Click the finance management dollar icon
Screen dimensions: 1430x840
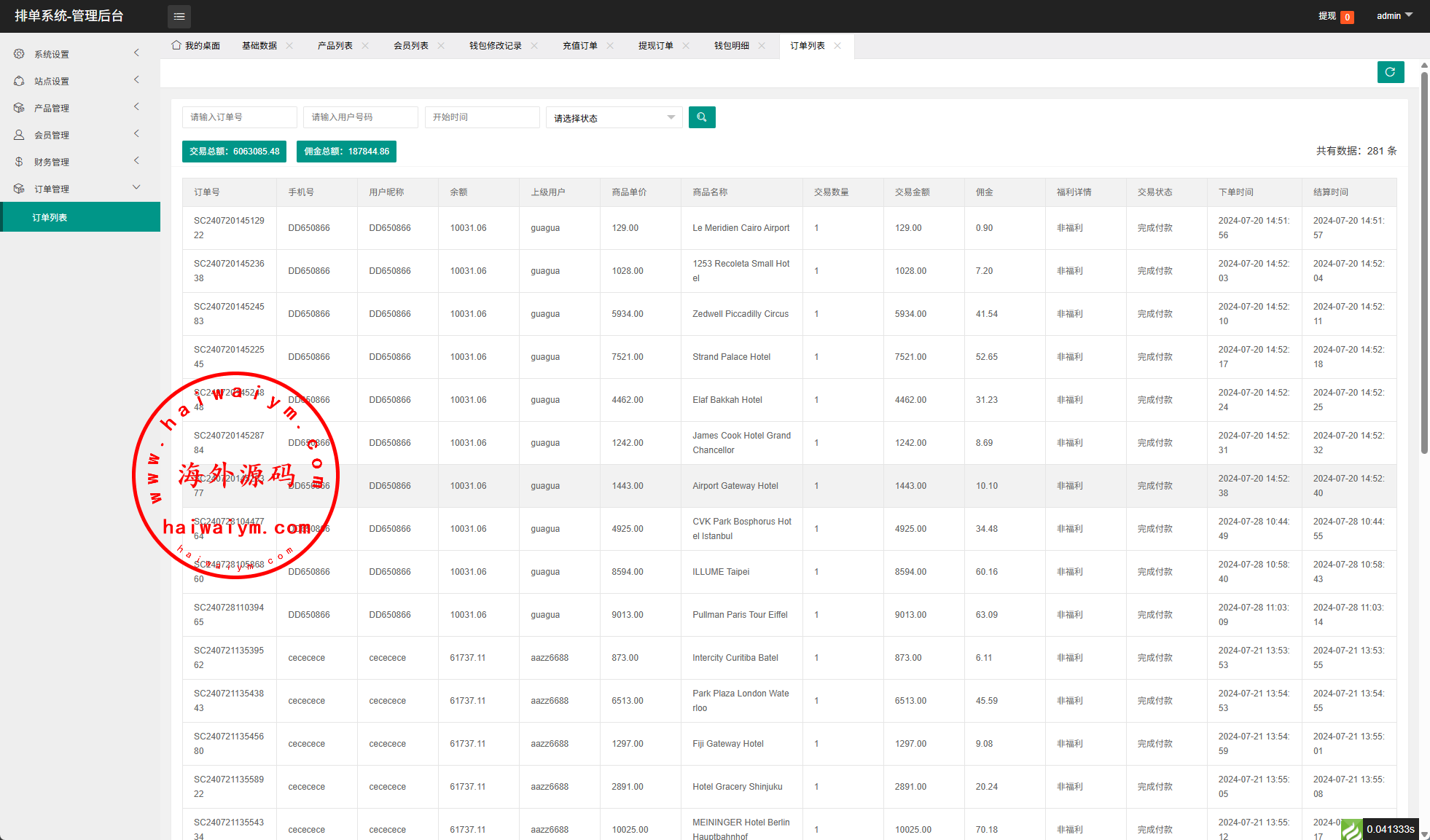point(19,162)
